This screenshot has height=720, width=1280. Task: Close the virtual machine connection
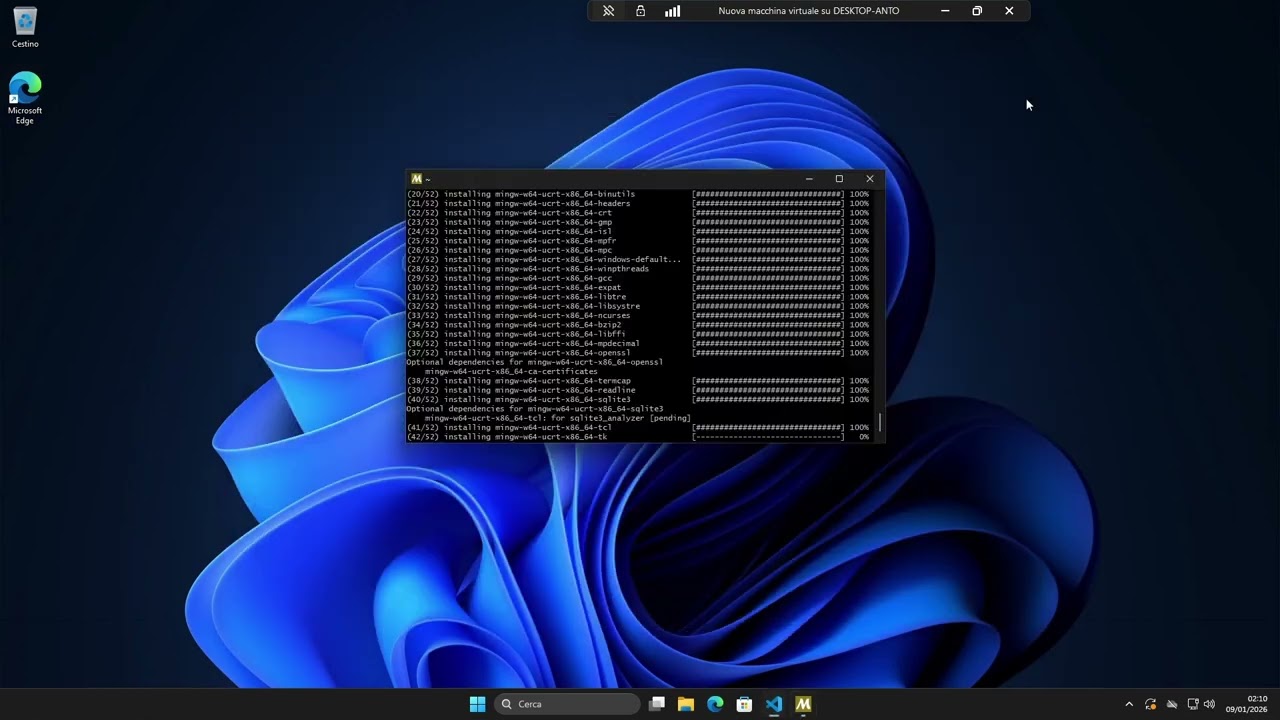pos(1009,11)
